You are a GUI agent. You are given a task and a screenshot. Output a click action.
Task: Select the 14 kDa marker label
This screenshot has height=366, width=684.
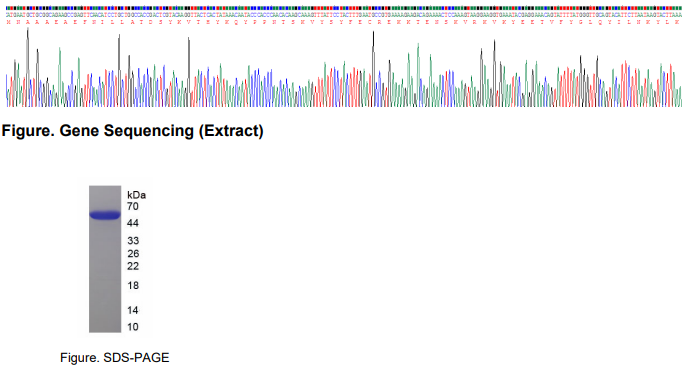(133, 310)
